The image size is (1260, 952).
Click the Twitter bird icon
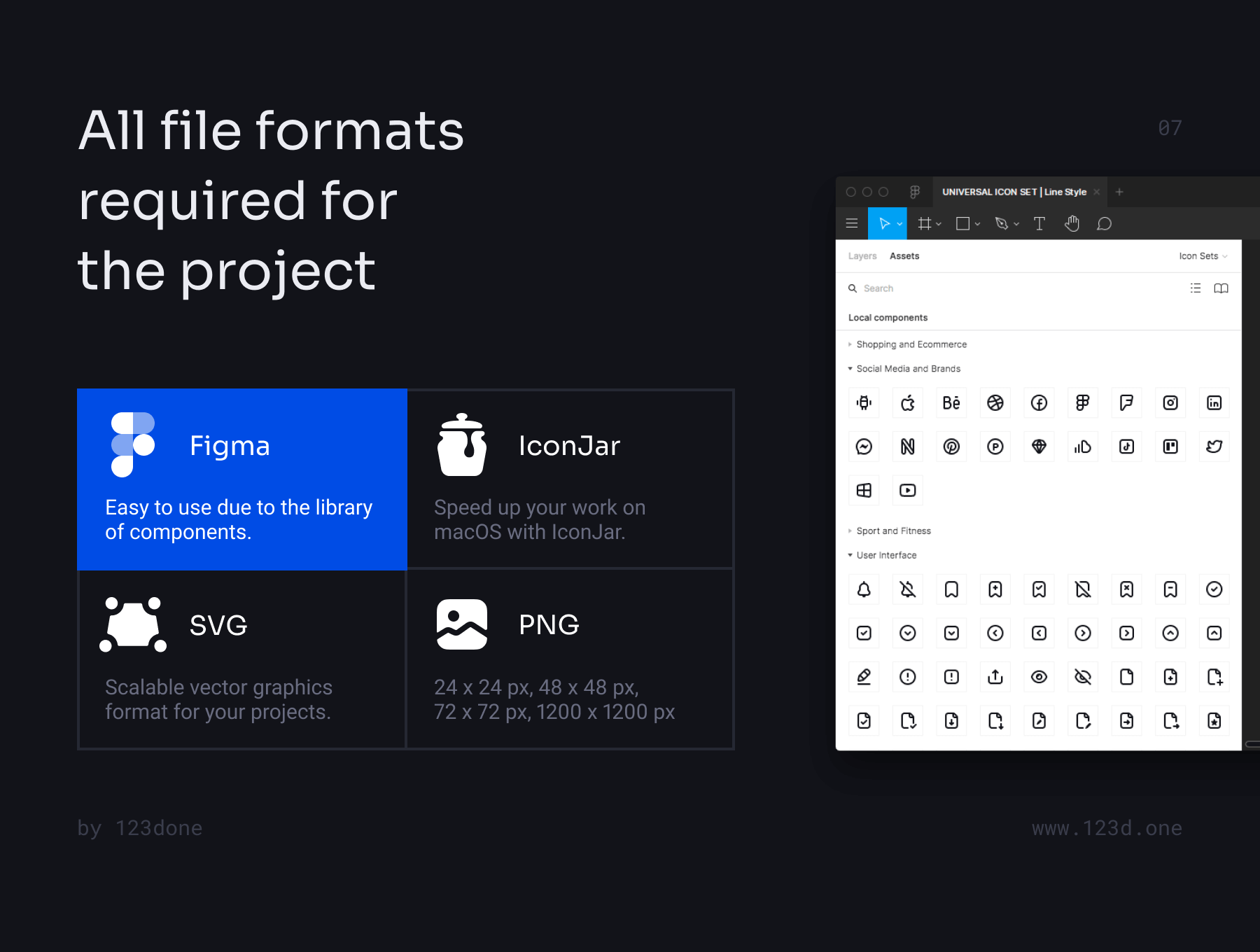tap(1214, 447)
